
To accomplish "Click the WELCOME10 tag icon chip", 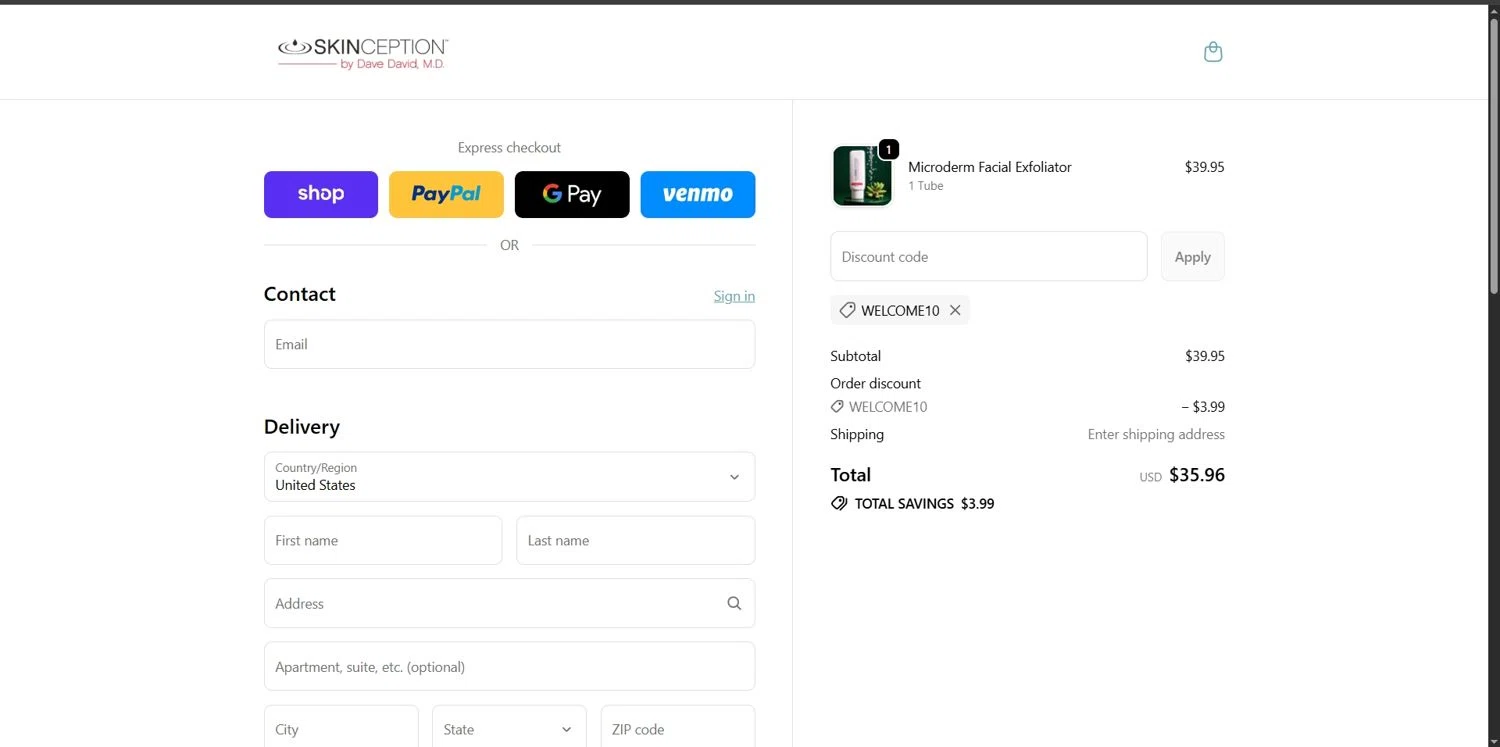I will tap(847, 310).
